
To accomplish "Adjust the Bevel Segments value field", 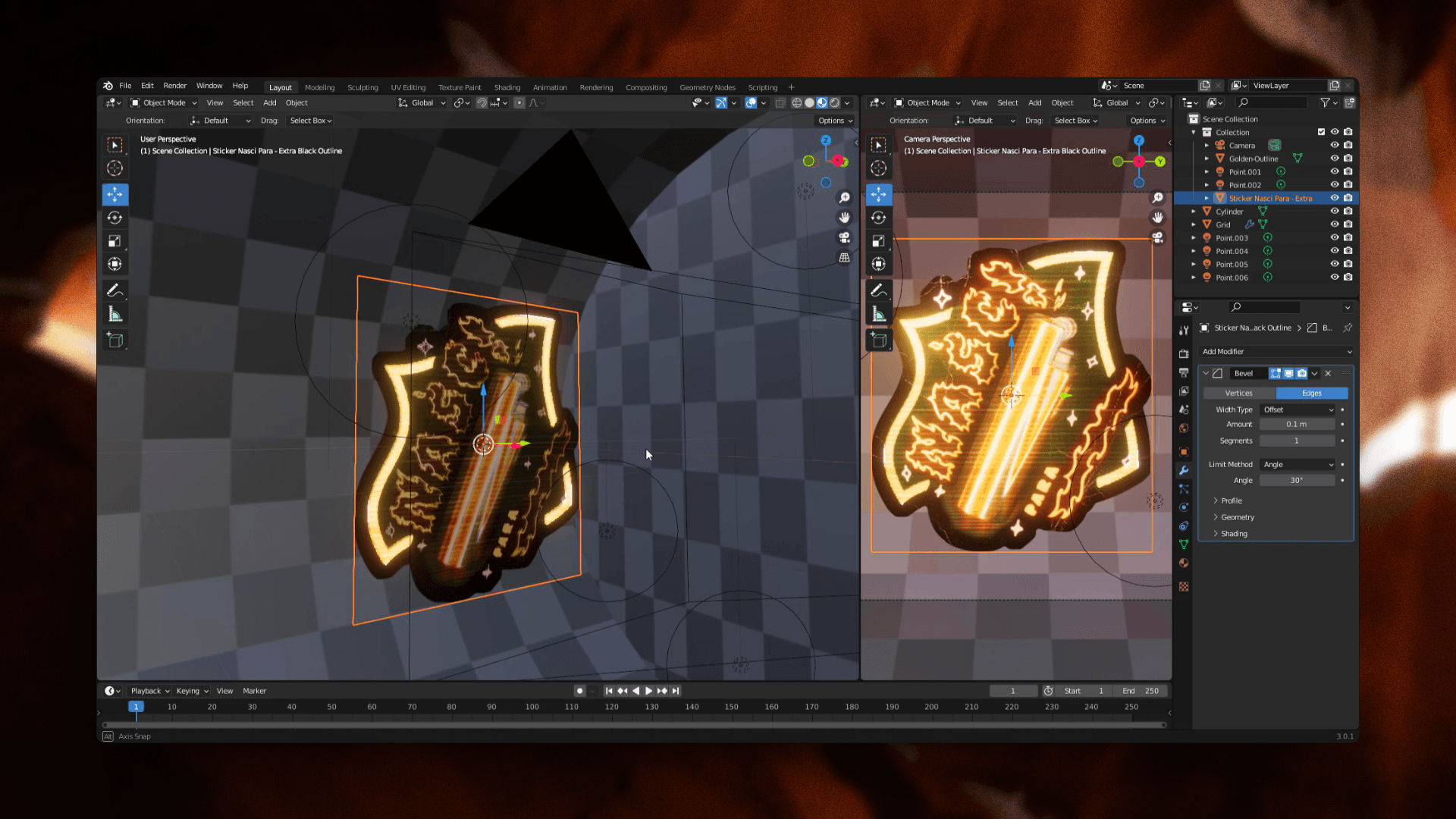I will pos(1297,441).
